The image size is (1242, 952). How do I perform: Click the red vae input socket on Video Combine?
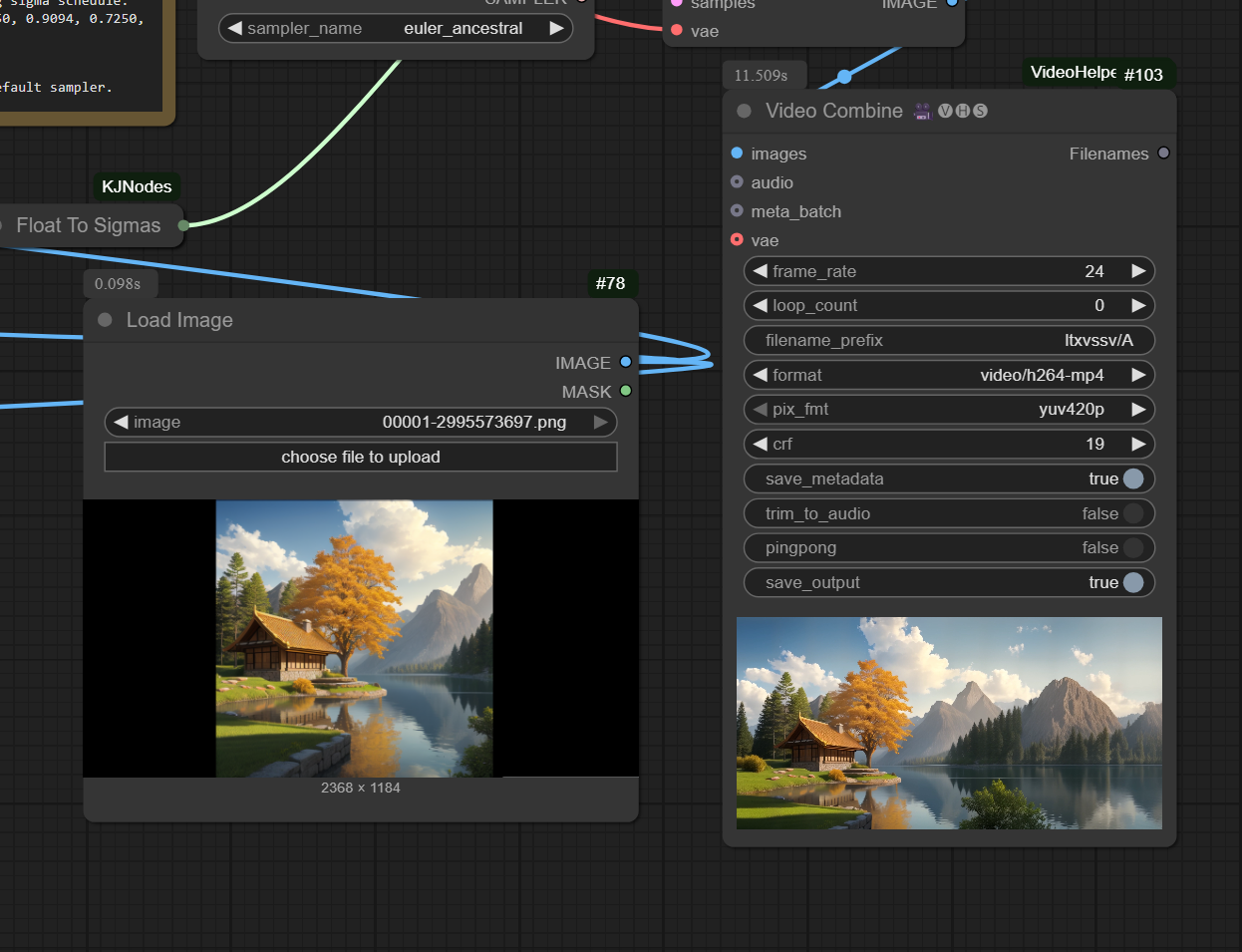(x=737, y=239)
